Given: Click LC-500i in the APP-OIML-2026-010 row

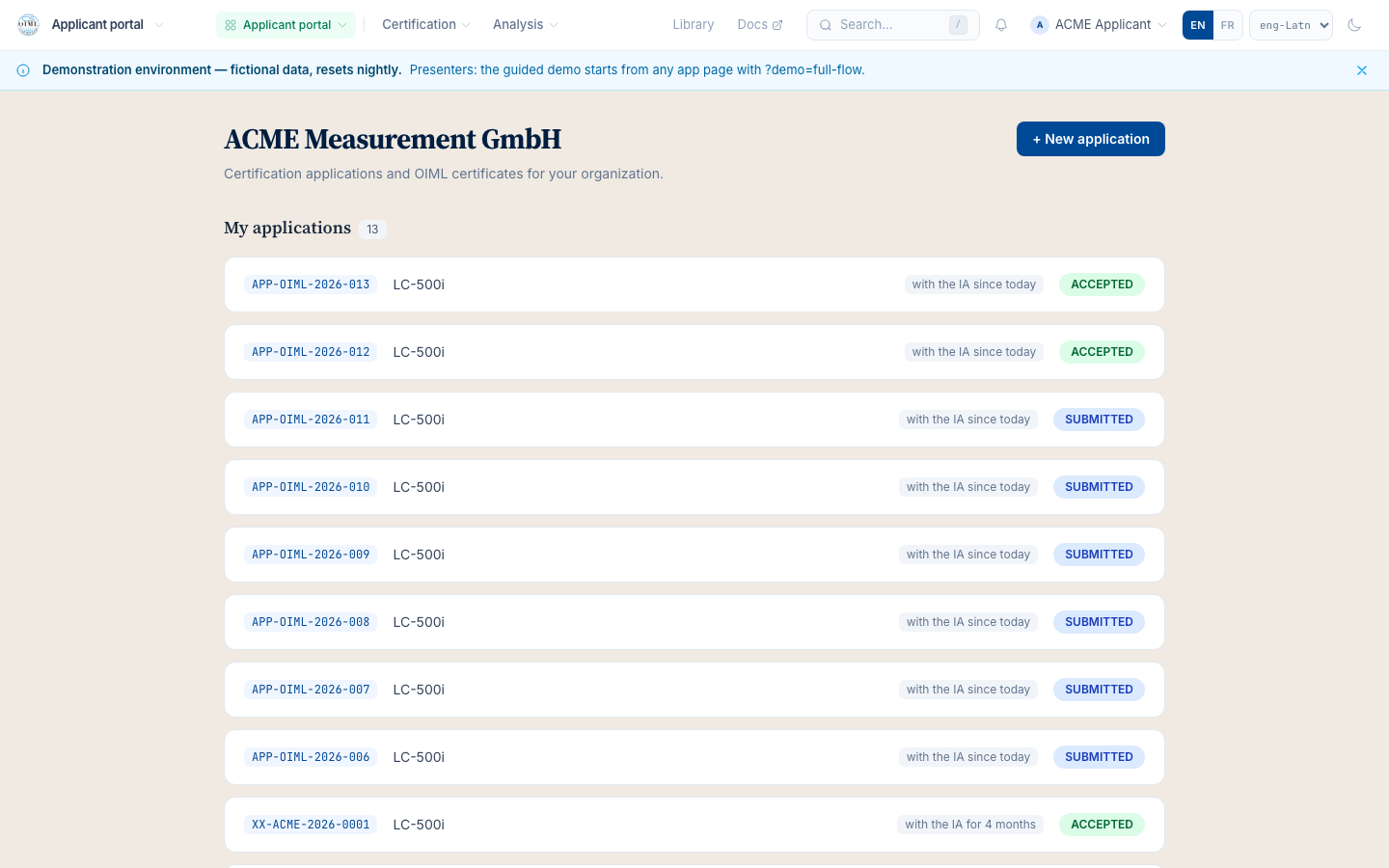Looking at the screenshot, I should 419,487.
